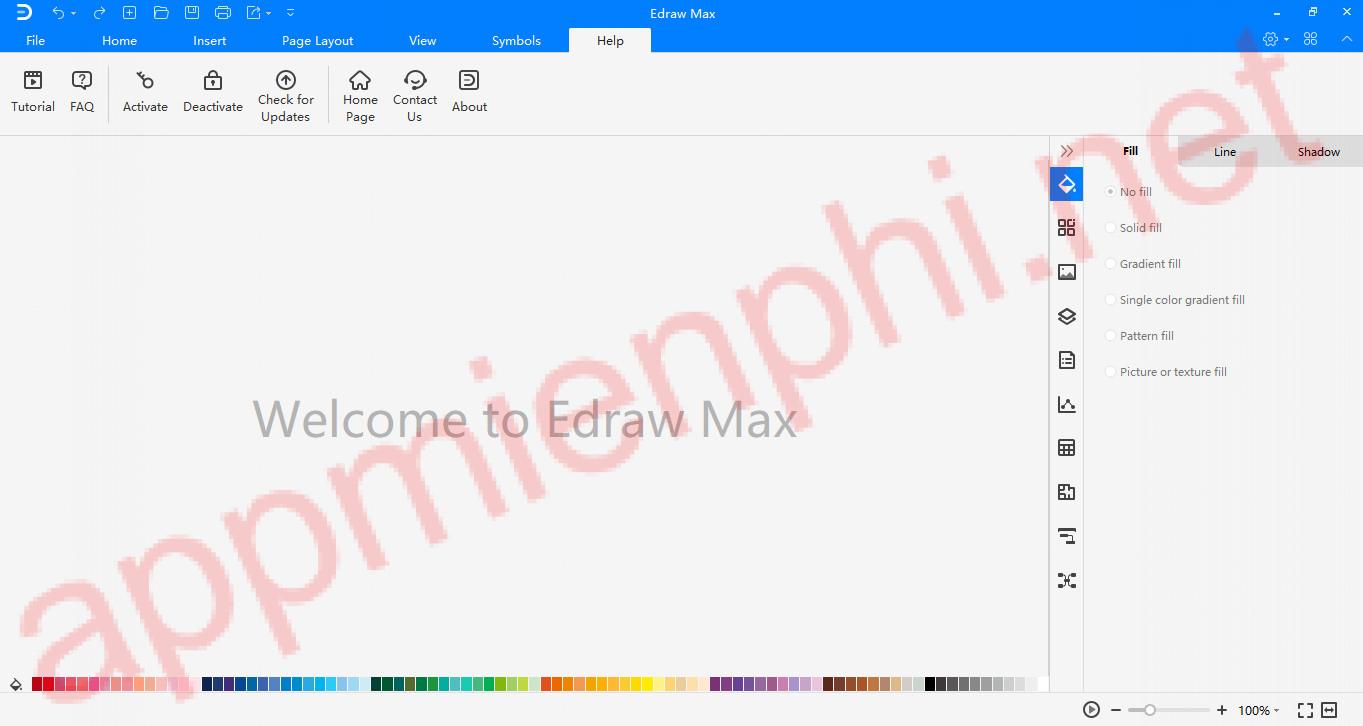Viewport: 1363px width, 726px height.
Task: Click the Redo arrow in quick access bar
Action: (99, 13)
